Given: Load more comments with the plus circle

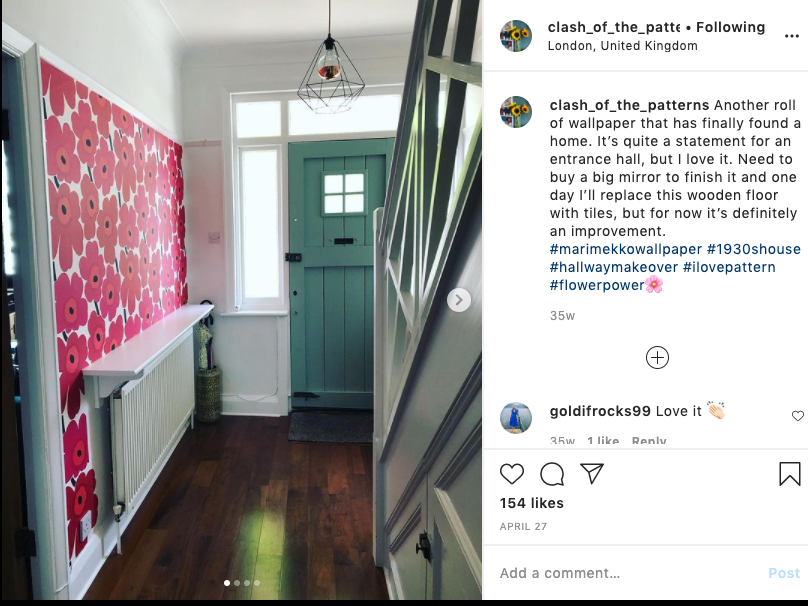Looking at the screenshot, I should click(x=657, y=358).
